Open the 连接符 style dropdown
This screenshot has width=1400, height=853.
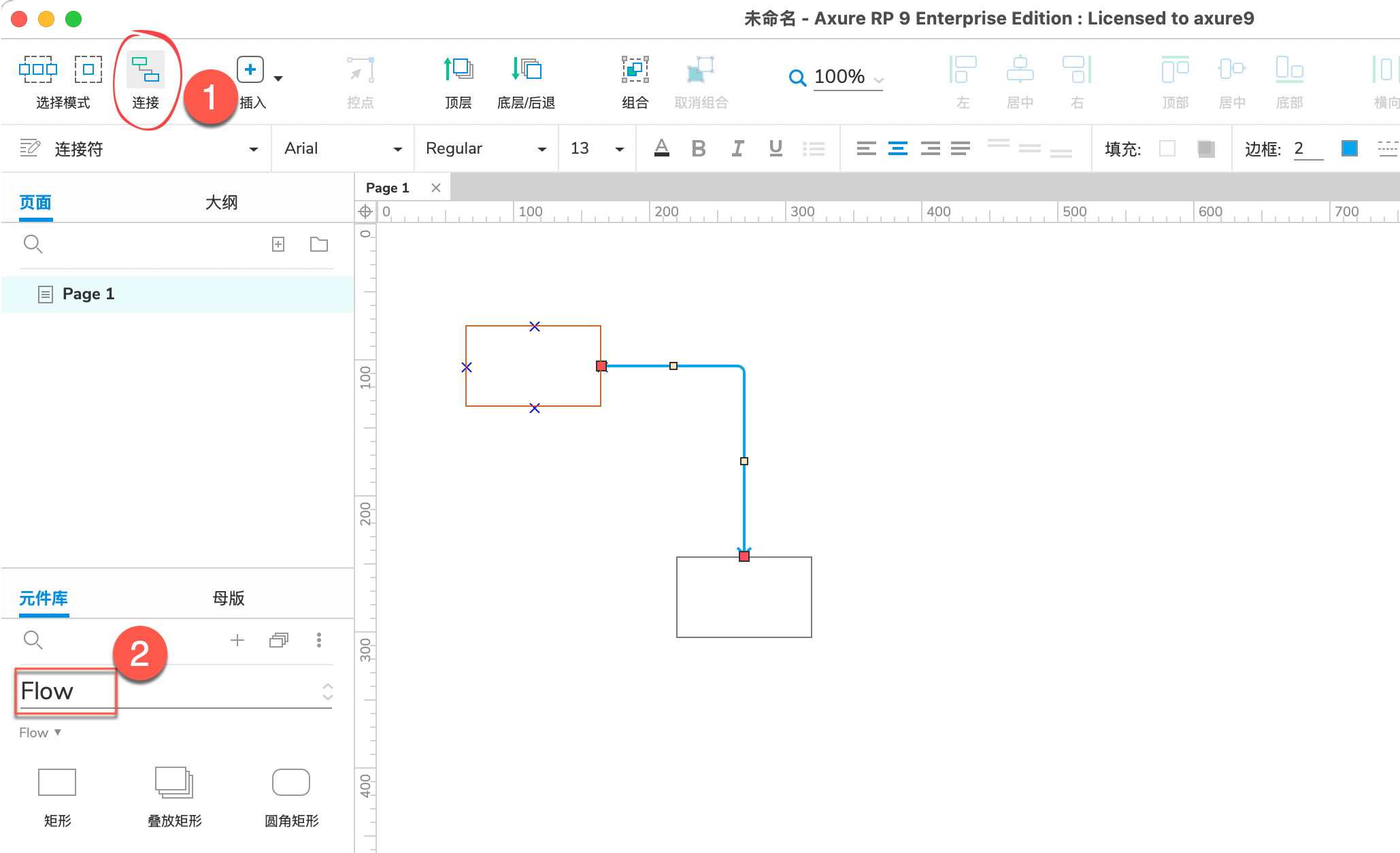(x=254, y=149)
